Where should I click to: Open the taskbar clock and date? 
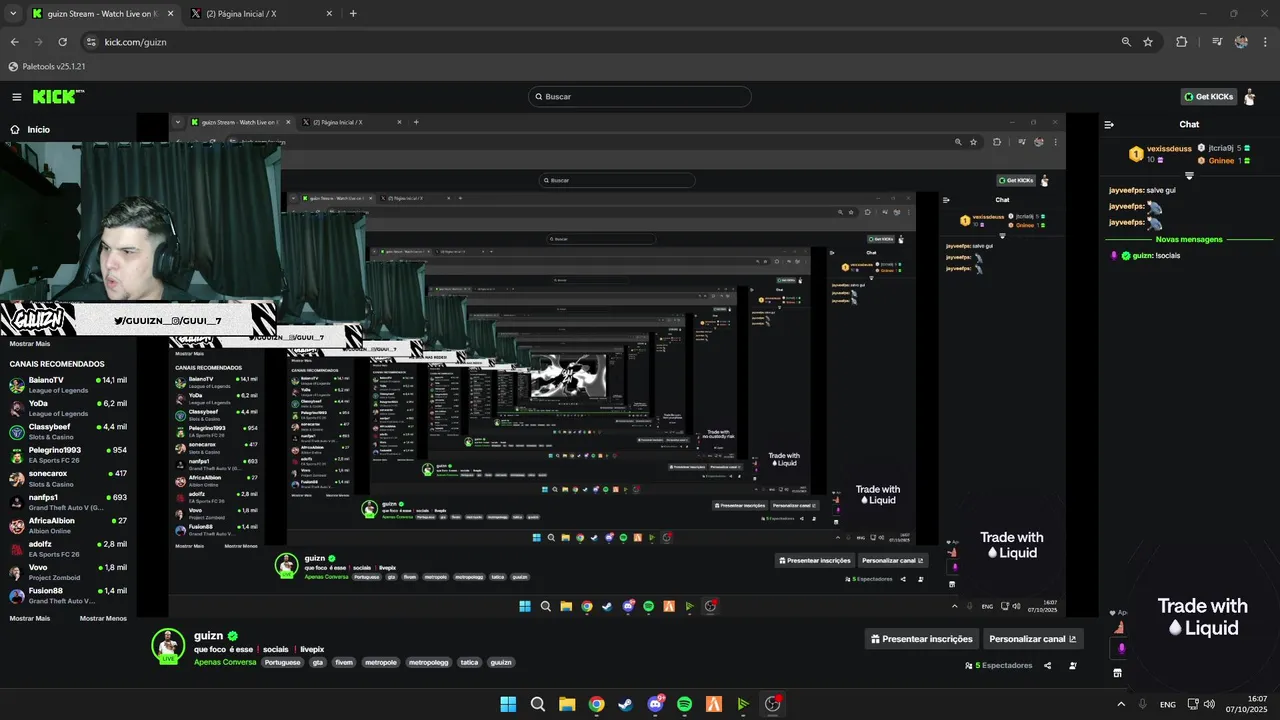tap(1247, 704)
